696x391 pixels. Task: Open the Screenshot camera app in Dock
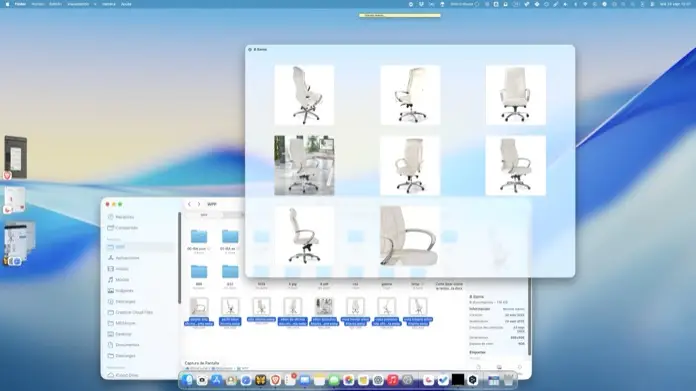[202, 380]
